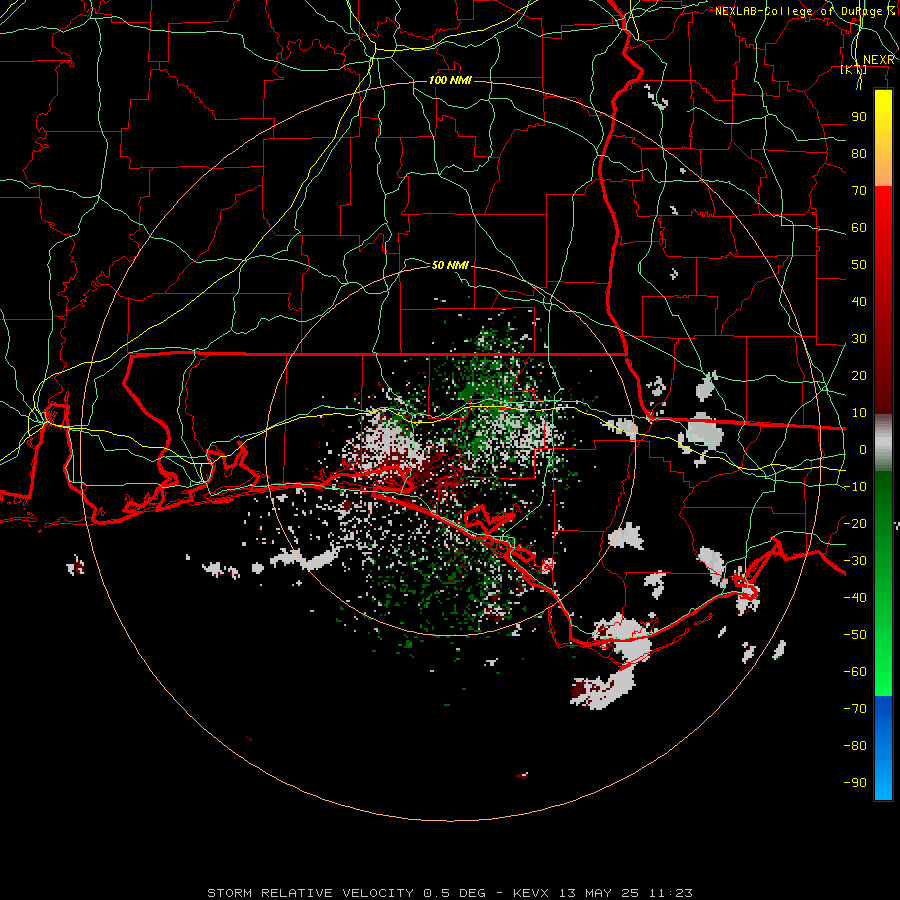Click the "0.5 DEG" tilt text
The image size is (900, 900).
click(454, 893)
